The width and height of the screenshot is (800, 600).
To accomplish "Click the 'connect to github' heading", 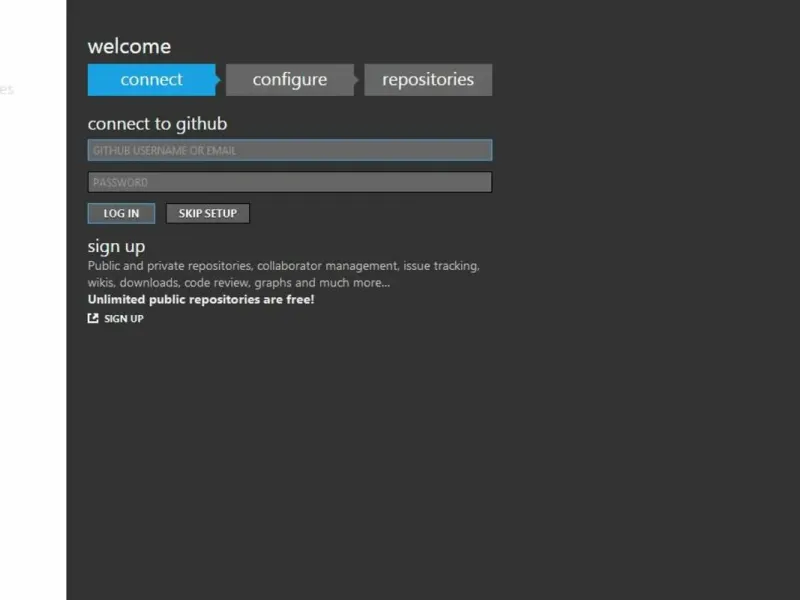I will click(157, 124).
